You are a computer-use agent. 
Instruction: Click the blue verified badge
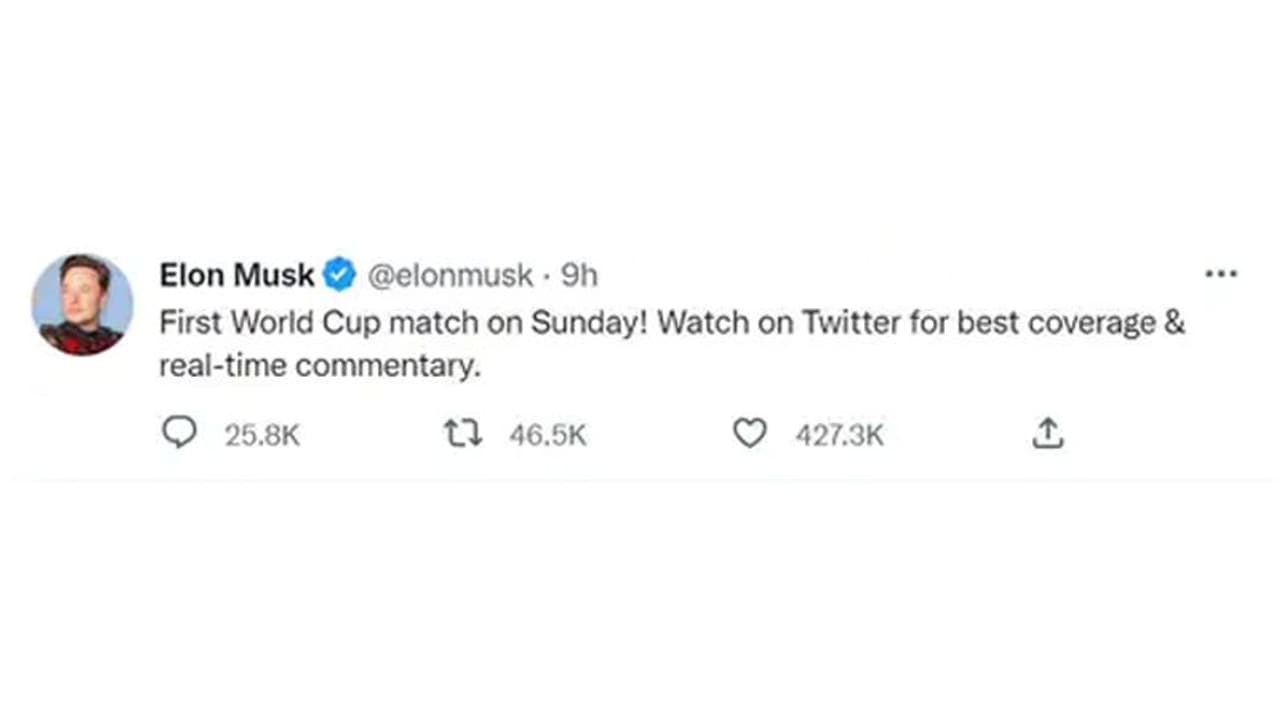341,275
